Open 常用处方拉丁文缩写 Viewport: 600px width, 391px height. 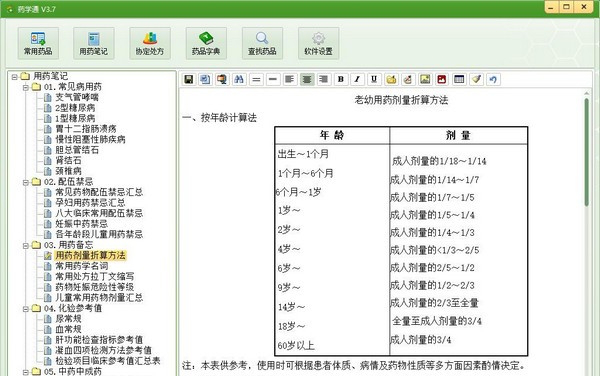95,276
